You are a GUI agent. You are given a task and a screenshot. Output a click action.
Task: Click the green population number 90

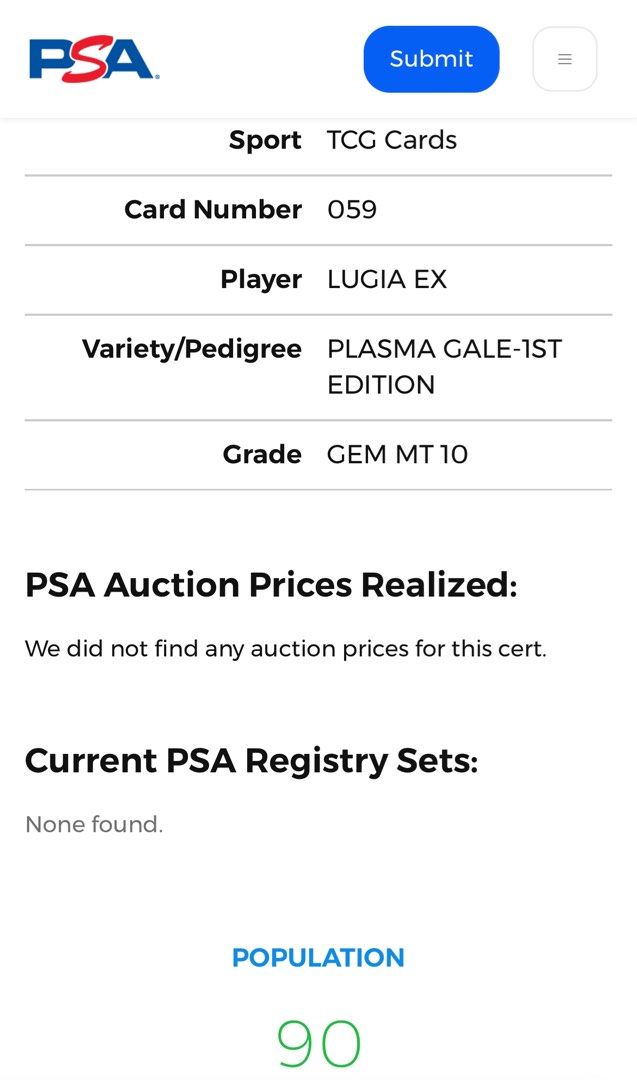(x=318, y=1044)
